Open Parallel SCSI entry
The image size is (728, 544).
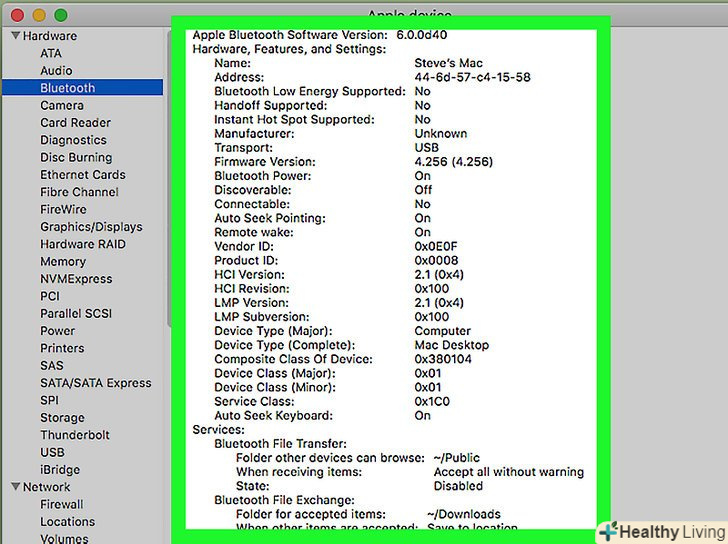tap(76, 314)
